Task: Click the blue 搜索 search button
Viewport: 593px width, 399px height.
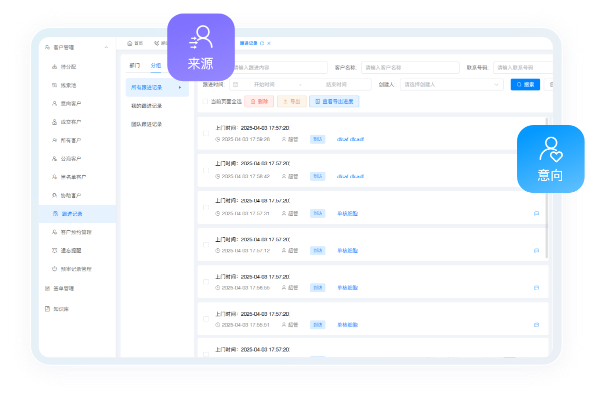Action: [525, 84]
